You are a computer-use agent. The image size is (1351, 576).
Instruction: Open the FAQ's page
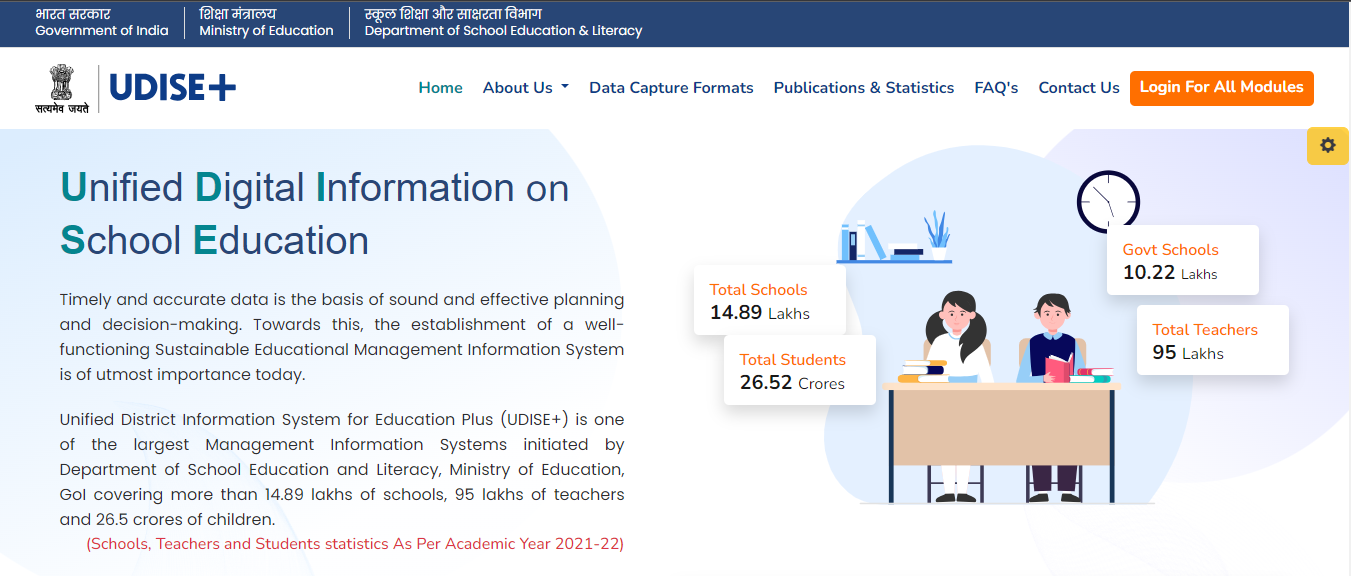pyautogui.click(x=996, y=88)
